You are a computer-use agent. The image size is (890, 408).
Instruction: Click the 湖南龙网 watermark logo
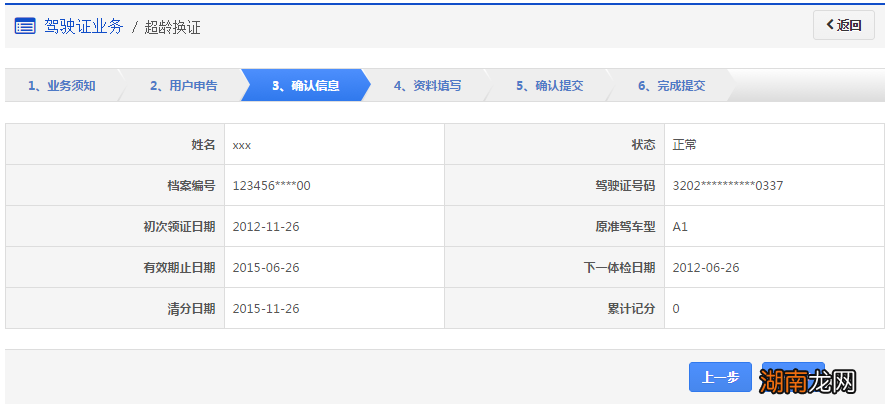tap(808, 382)
